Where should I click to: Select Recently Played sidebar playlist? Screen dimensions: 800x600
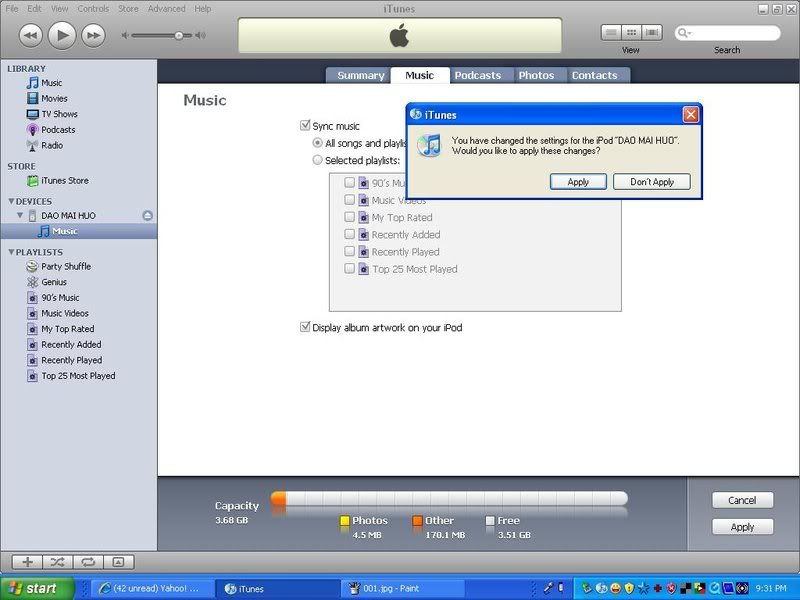tap(71, 360)
